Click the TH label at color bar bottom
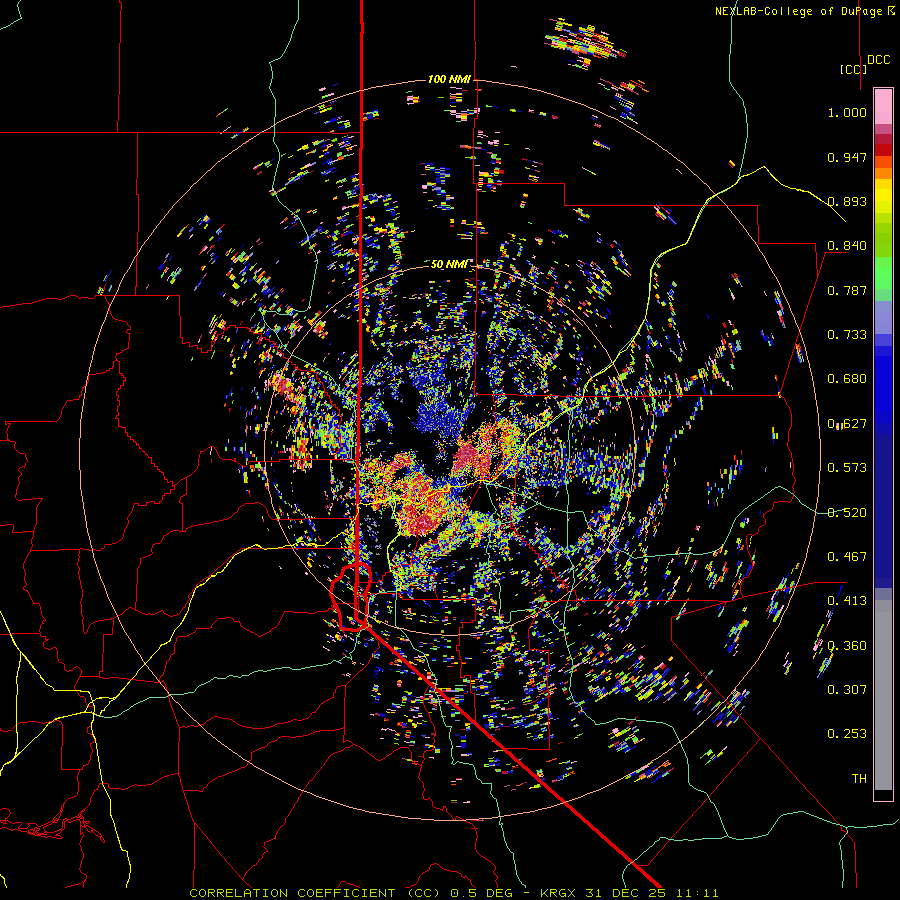 coord(859,779)
